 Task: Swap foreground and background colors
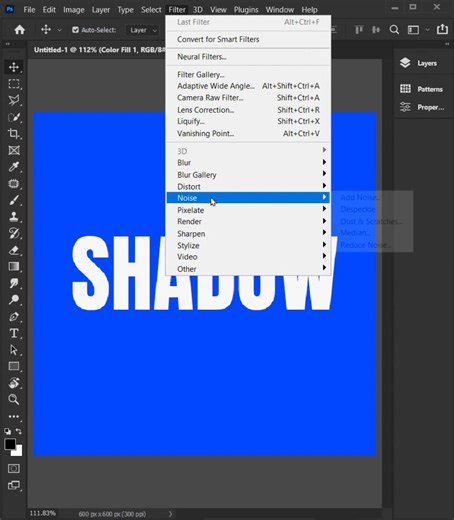pos(19,431)
